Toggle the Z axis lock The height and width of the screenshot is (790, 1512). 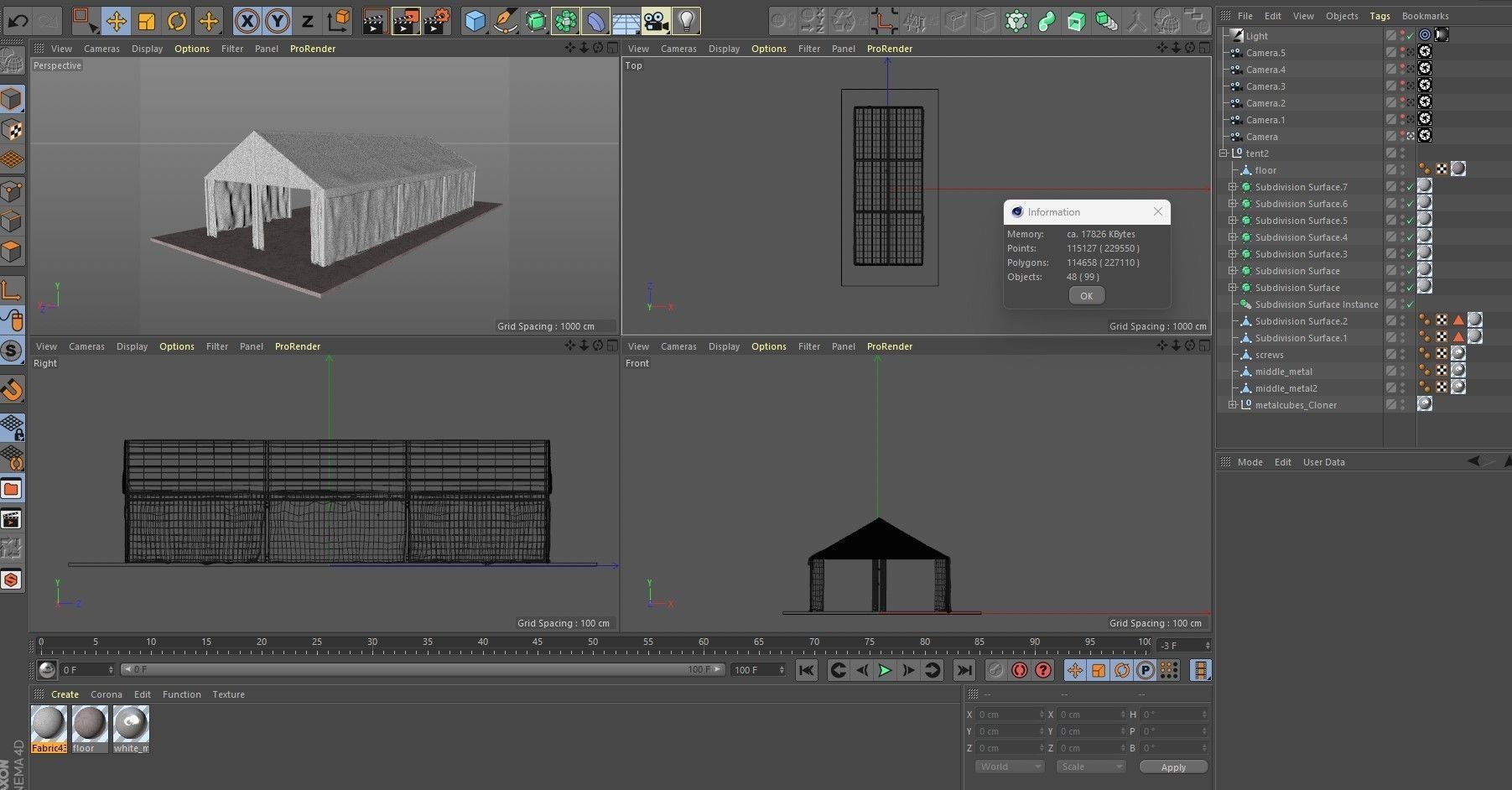click(308, 20)
